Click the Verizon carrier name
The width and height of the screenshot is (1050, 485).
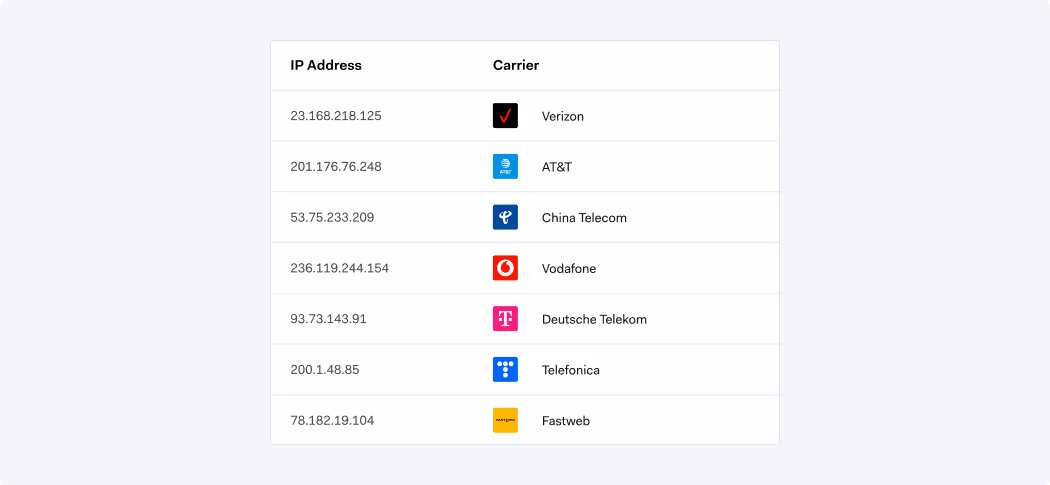pyautogui.click(x=562, y=117)
